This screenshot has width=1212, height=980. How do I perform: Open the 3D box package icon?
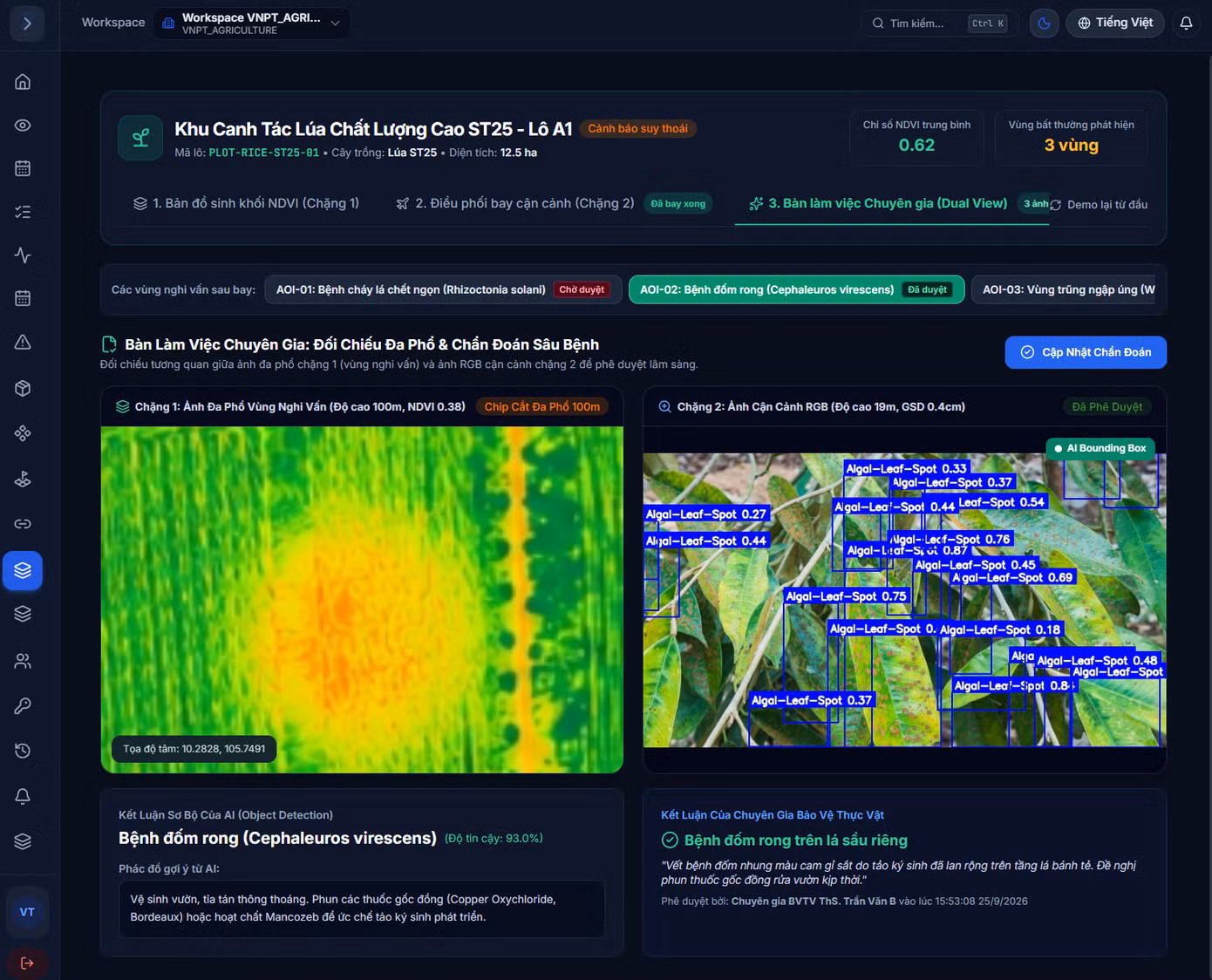point(24,388)
